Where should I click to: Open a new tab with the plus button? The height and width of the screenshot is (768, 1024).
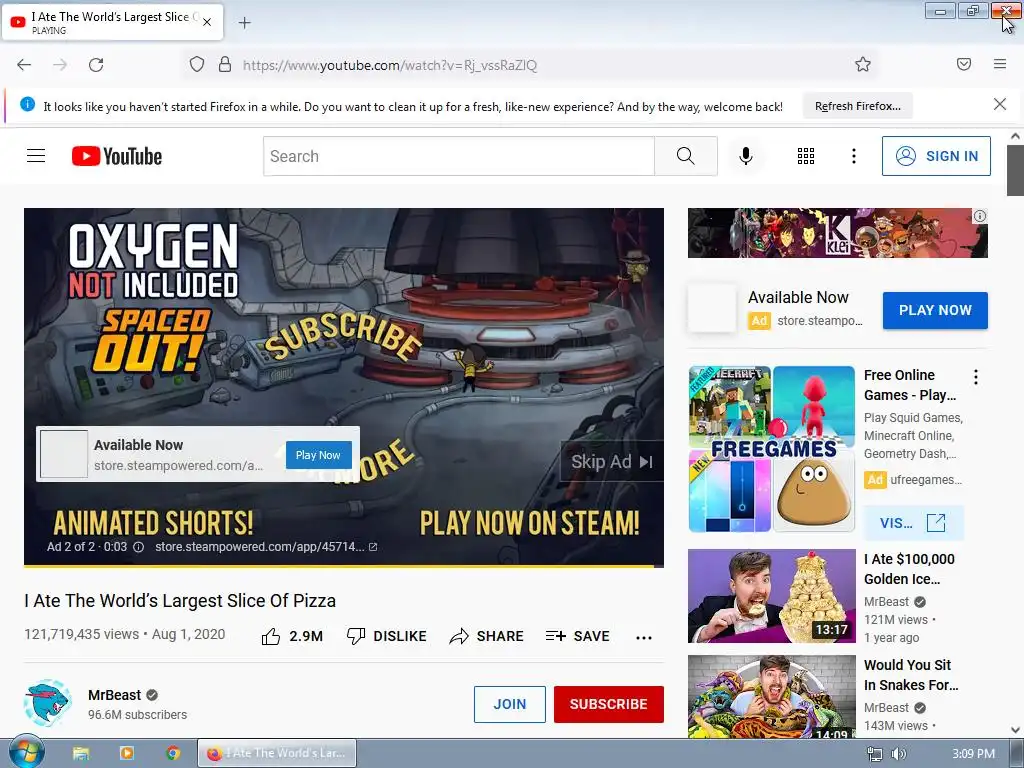click(x=244, y=23)
